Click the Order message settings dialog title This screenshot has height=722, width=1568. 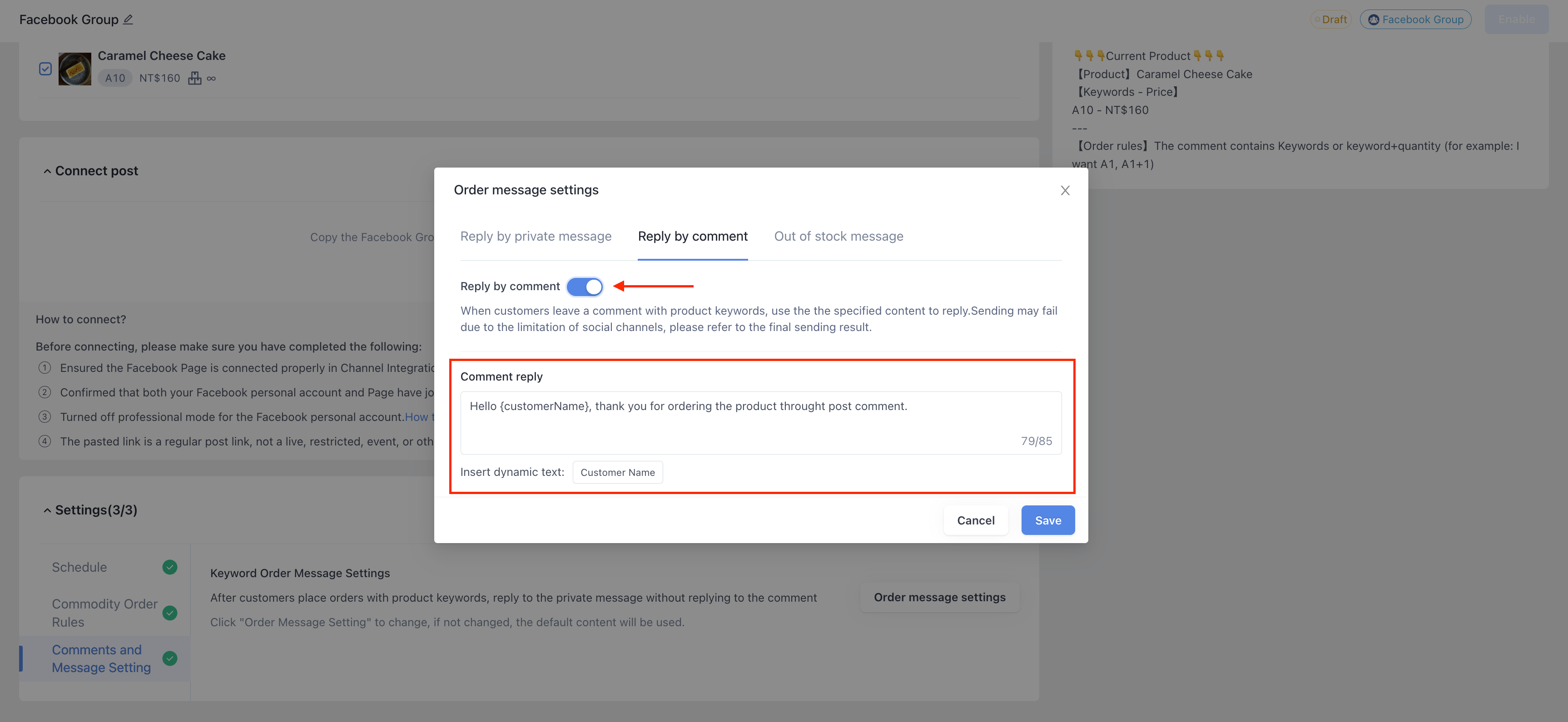pos(526,190)
